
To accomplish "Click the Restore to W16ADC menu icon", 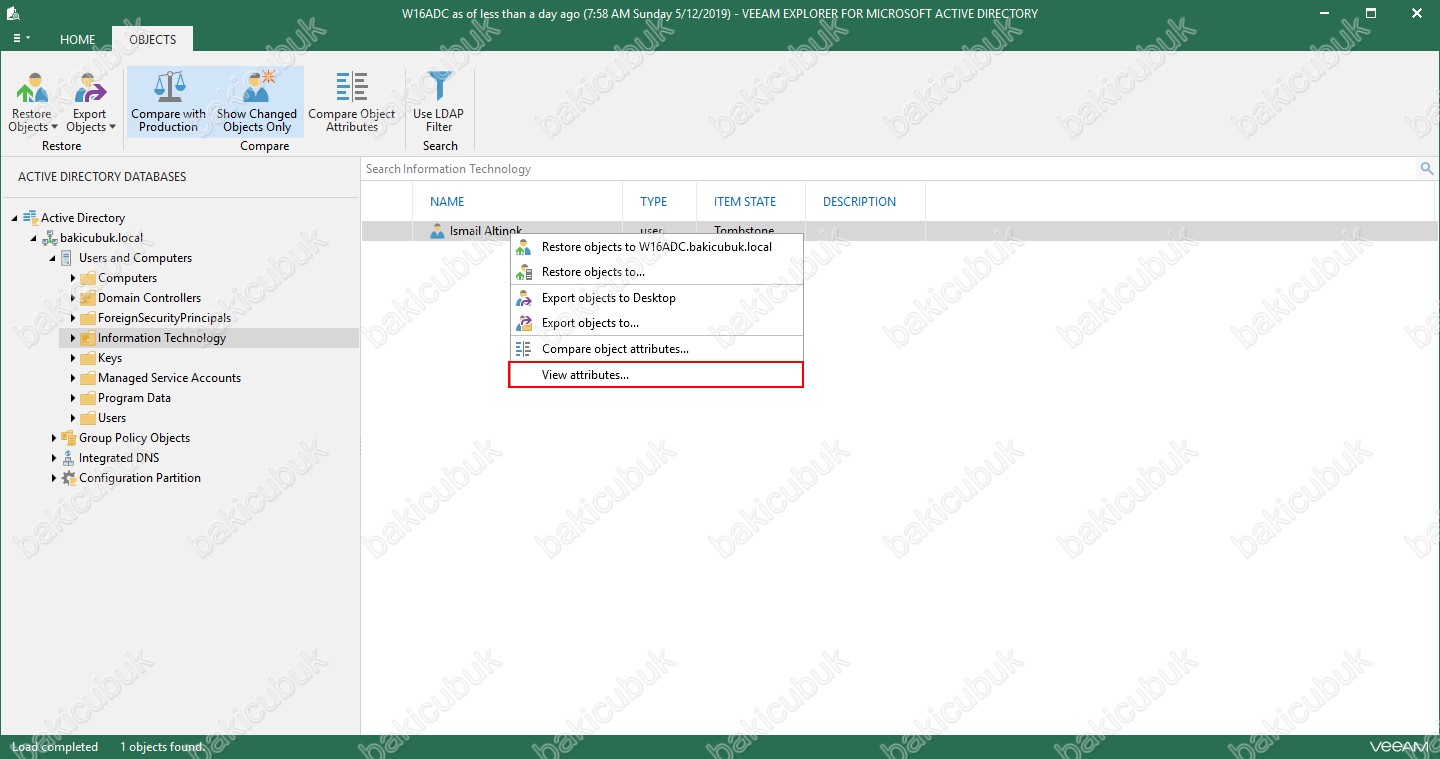I will 523,247.
